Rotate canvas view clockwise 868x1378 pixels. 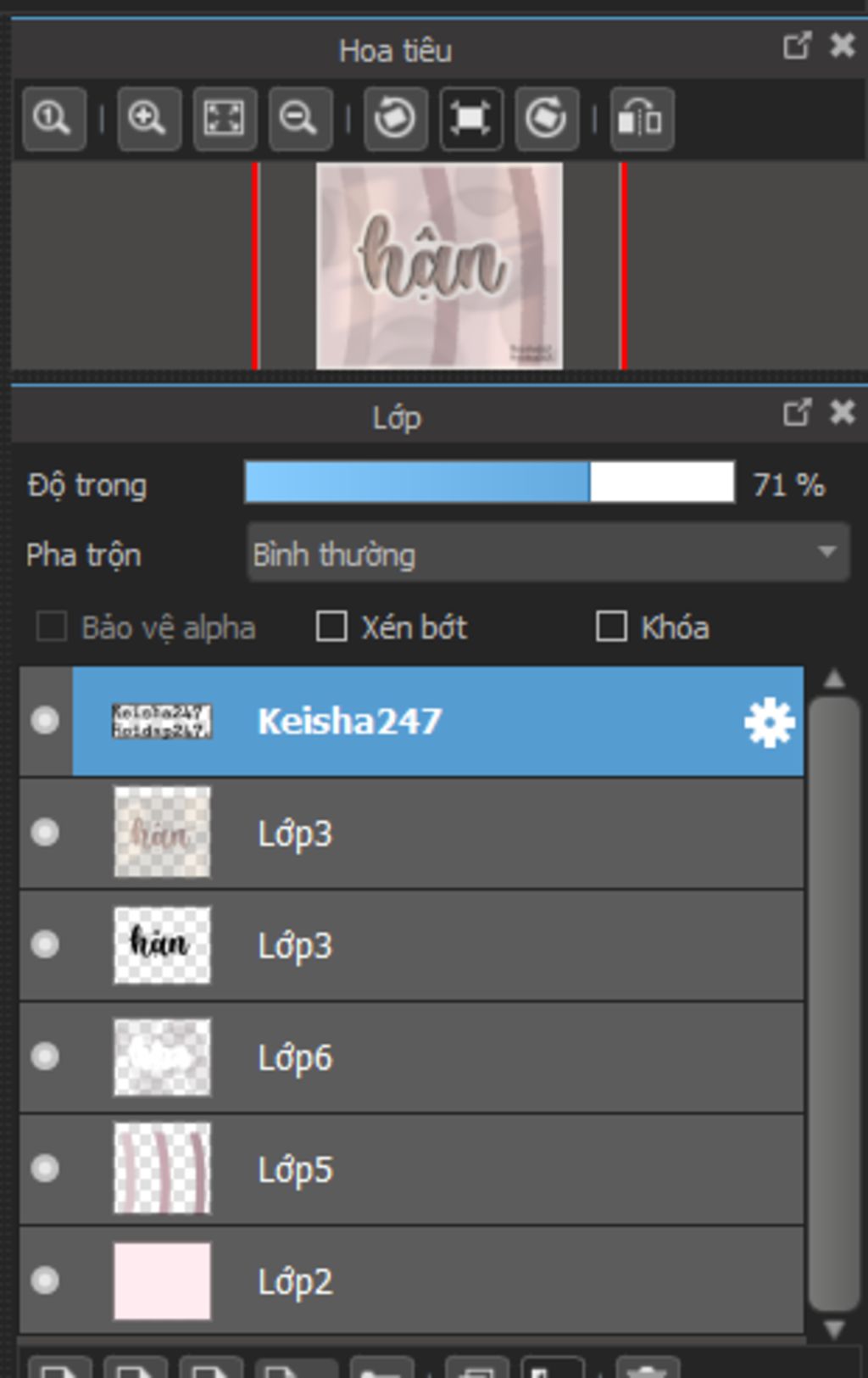point(547,119)
